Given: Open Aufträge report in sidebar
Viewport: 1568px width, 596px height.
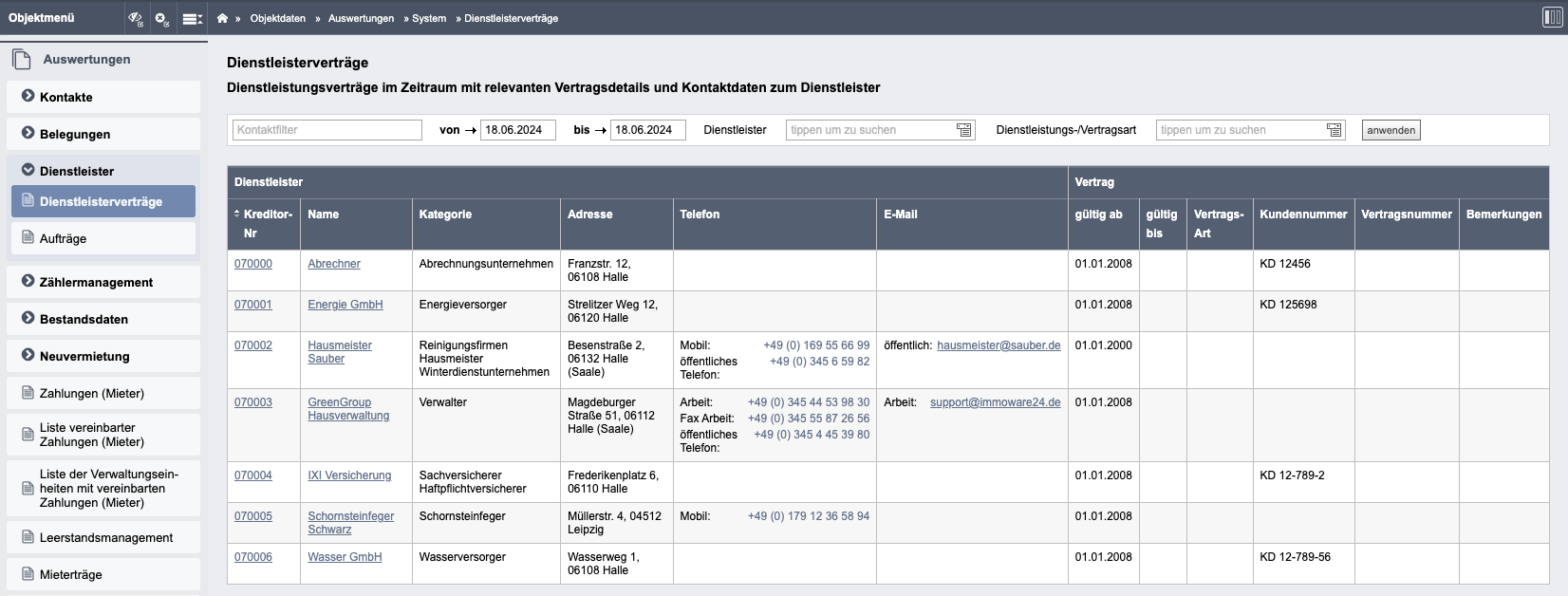Looking at the screenshot, I should pyautogui.click(x=103, y=238).
